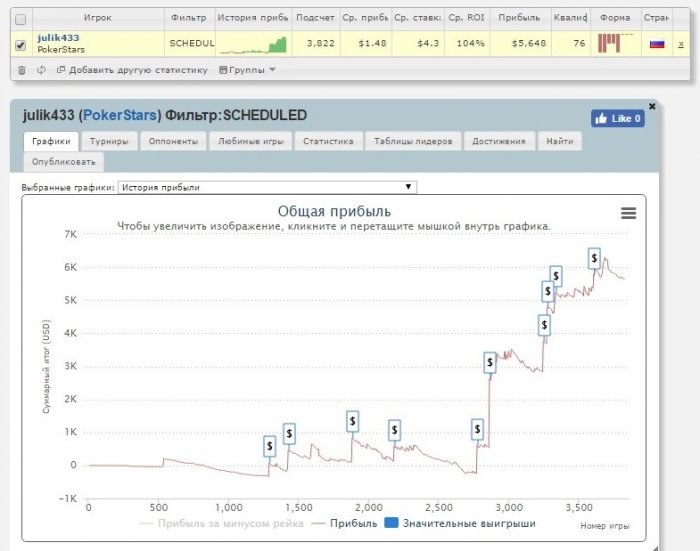Click the trash delete icon below player row

(22, 70)
